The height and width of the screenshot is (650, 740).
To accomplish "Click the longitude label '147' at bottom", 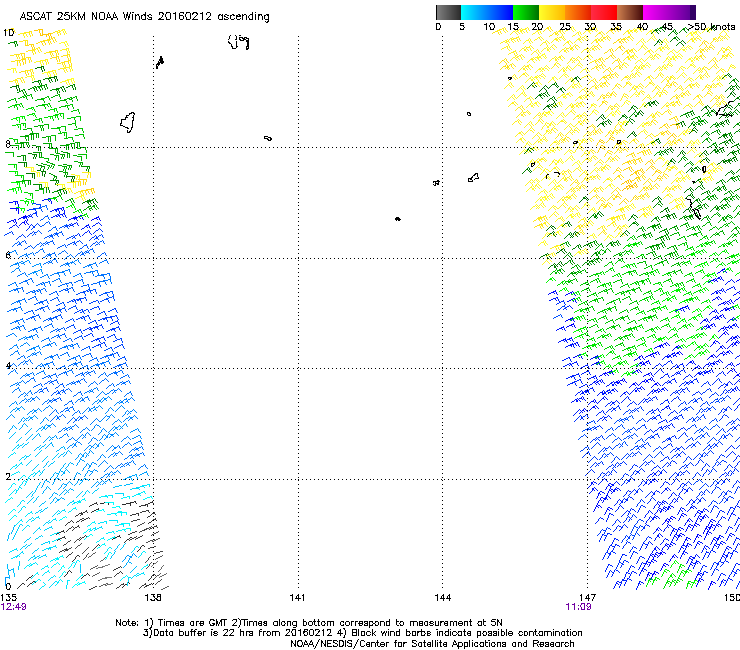I will pyautogui.click(x=587, y=598).
